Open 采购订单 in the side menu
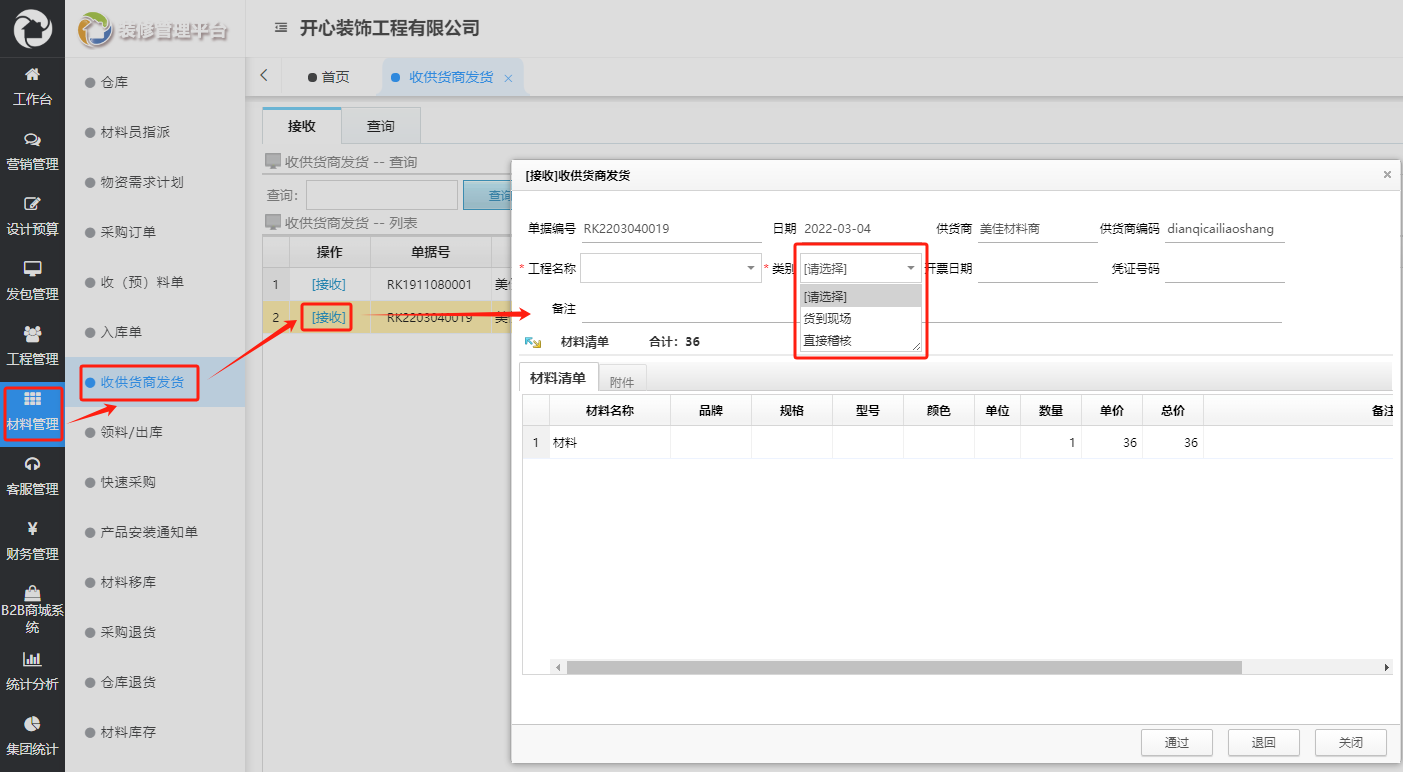This screenshot has width=1403, height=772. (x=128, y=232)
